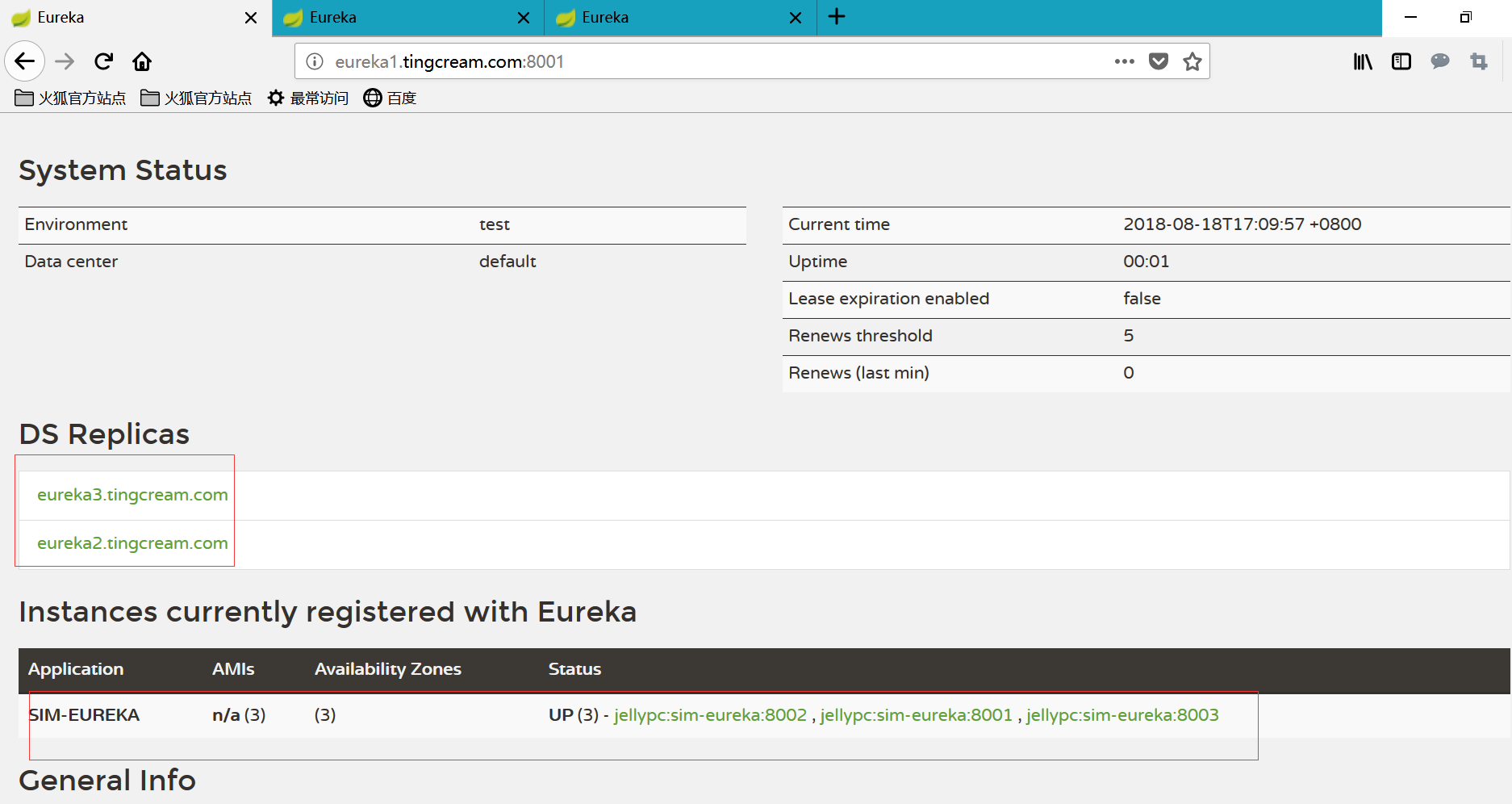
Task: Open jellypc:sim-eureka:8002 instance link
Action: 710,715
